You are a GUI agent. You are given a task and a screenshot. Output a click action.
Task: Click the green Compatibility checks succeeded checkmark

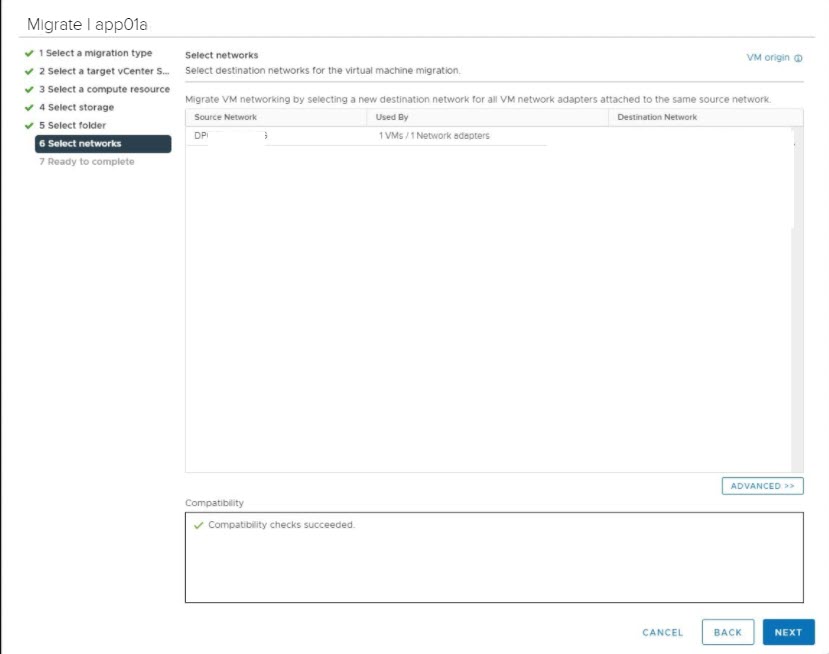point(198,525)
